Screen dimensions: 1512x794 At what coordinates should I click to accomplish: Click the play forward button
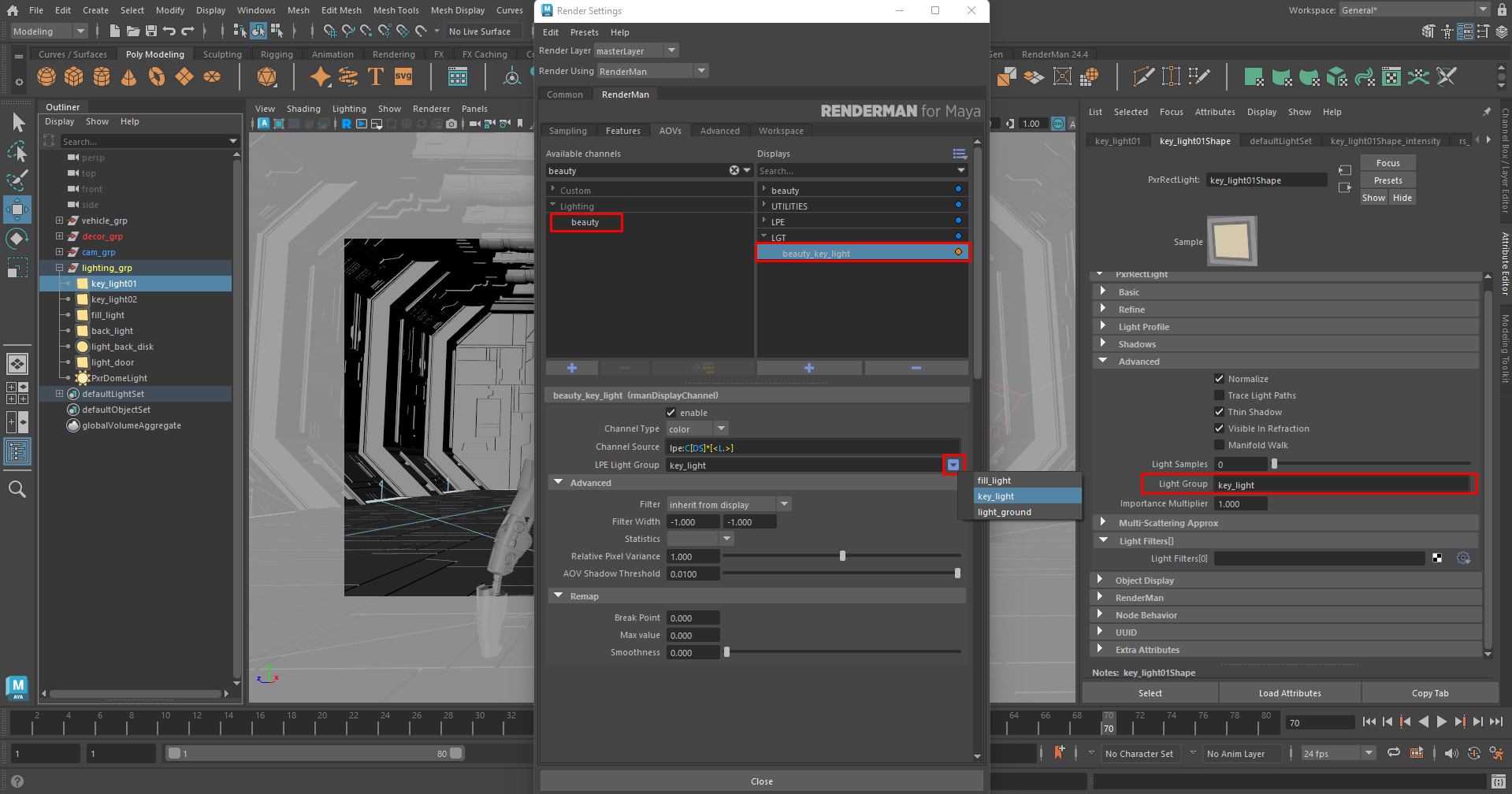point(1441,722)
